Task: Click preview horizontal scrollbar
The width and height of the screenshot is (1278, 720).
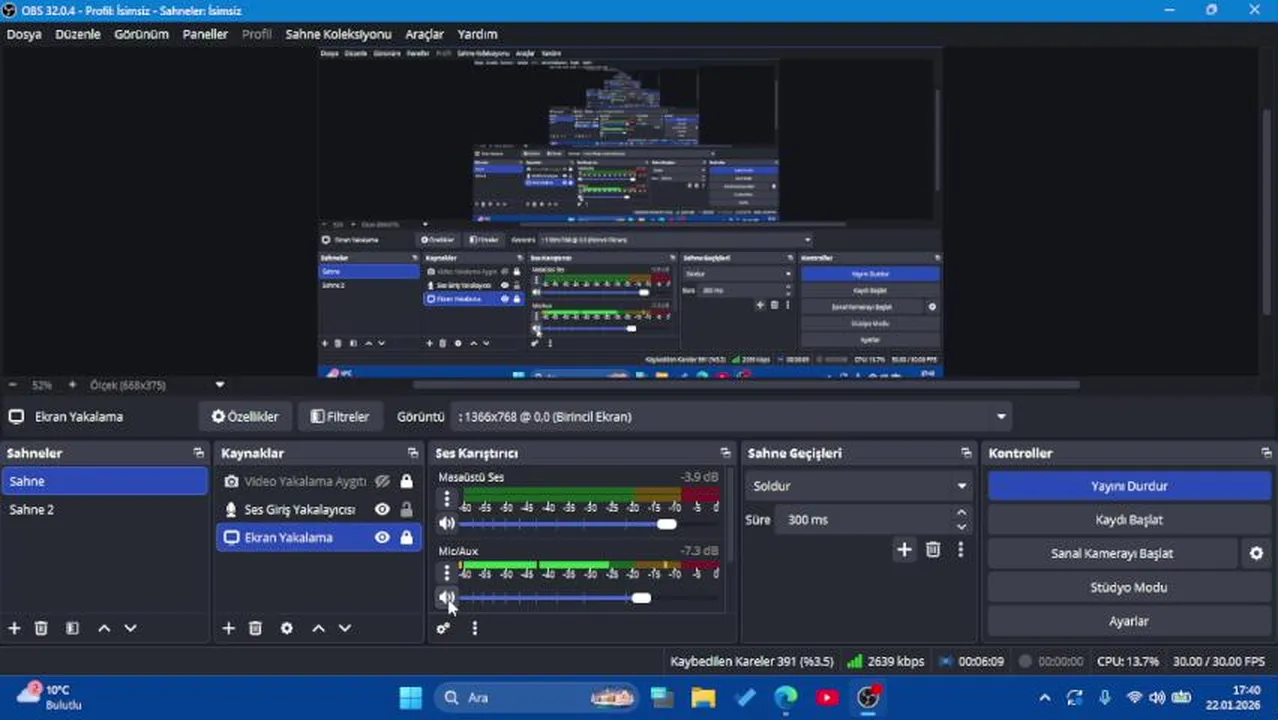Action: point(746,384)
